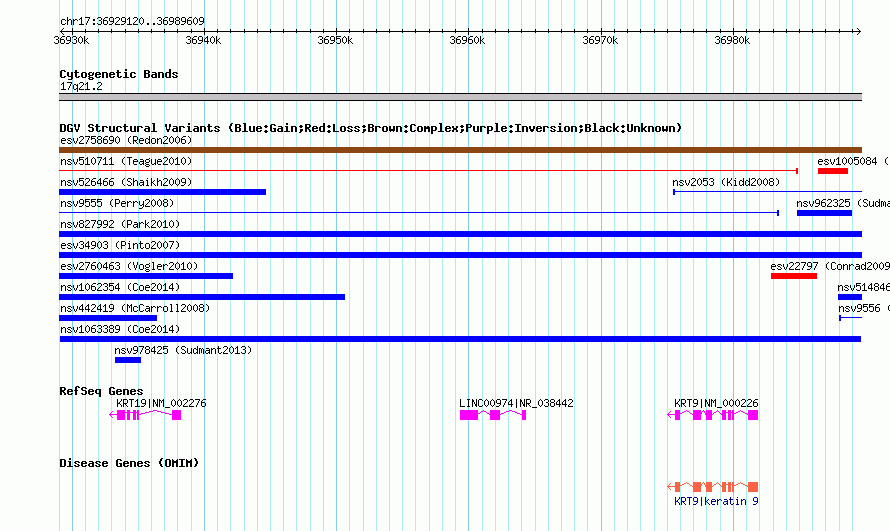Select the magenta KRT19 gene glyph
This screenshot has width=890, height=531.
(x=145, y=415)
